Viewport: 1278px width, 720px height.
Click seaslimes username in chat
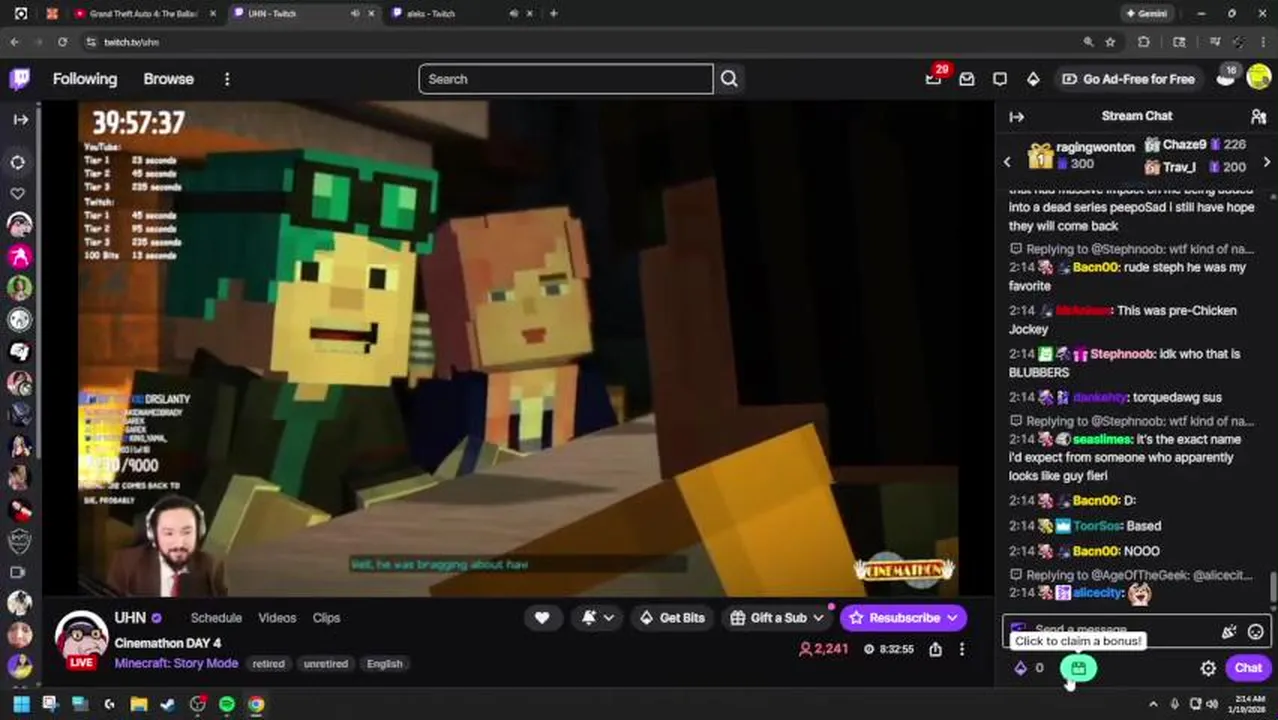(1102, 439)
